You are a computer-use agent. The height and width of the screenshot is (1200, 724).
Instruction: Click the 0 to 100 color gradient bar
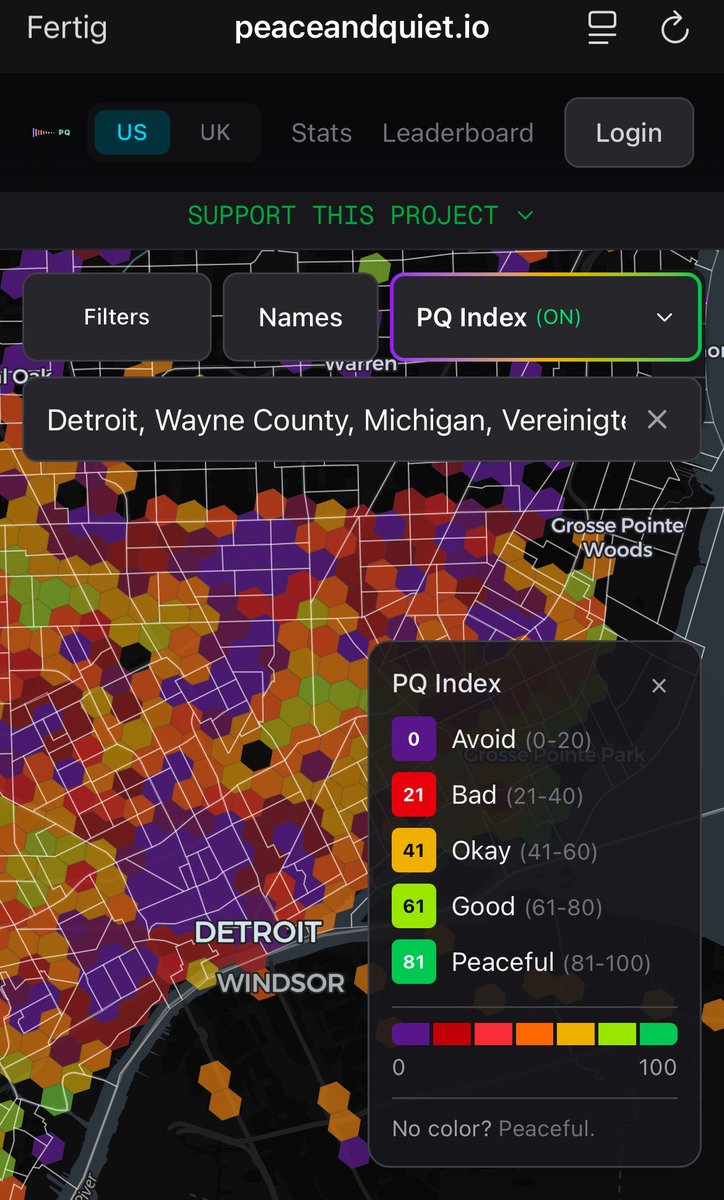click(535, 1033)
